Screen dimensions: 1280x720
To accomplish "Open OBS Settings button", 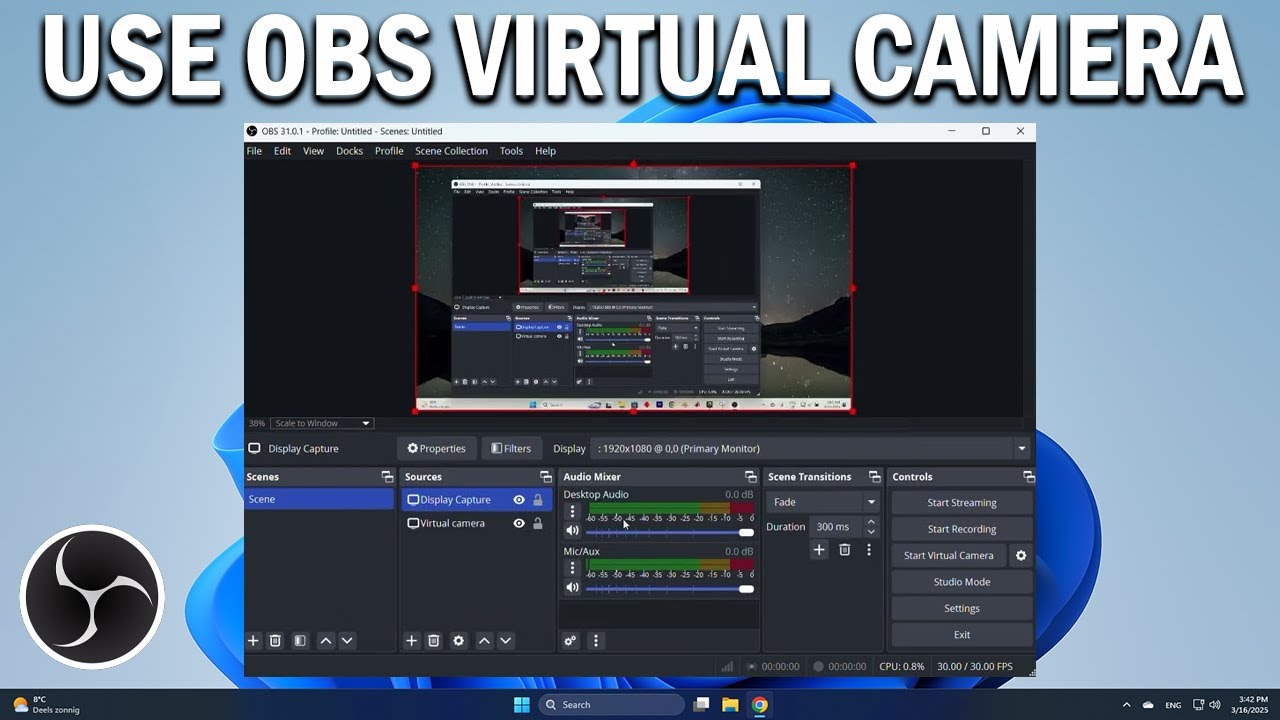I will click(962, 608).
